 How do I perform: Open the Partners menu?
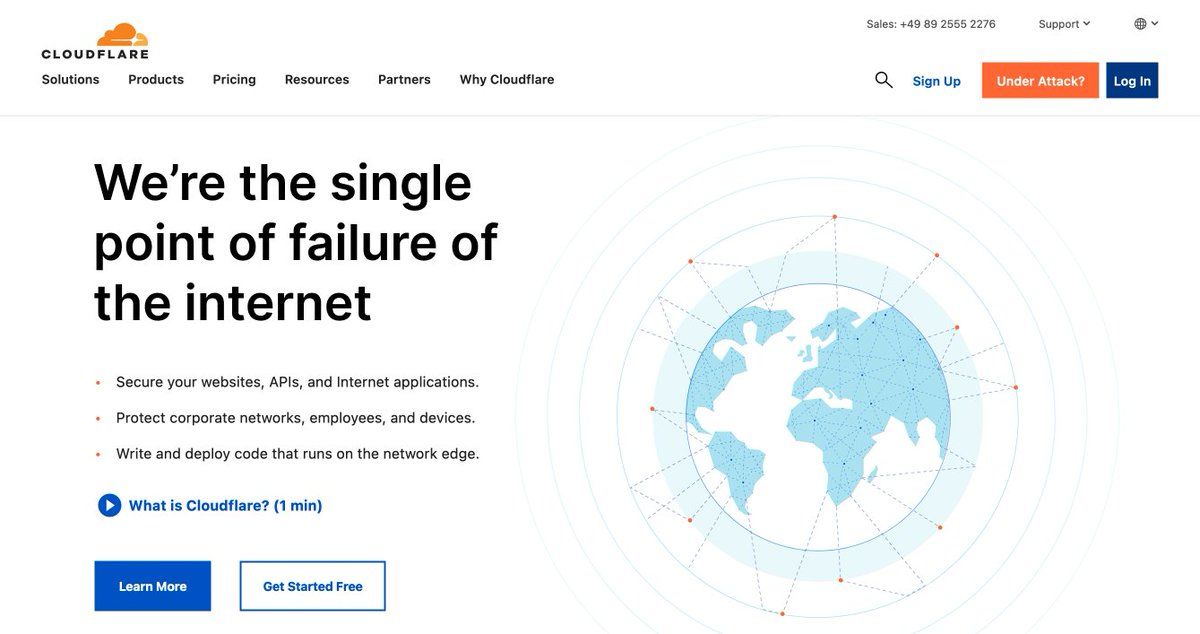point(404,80)
